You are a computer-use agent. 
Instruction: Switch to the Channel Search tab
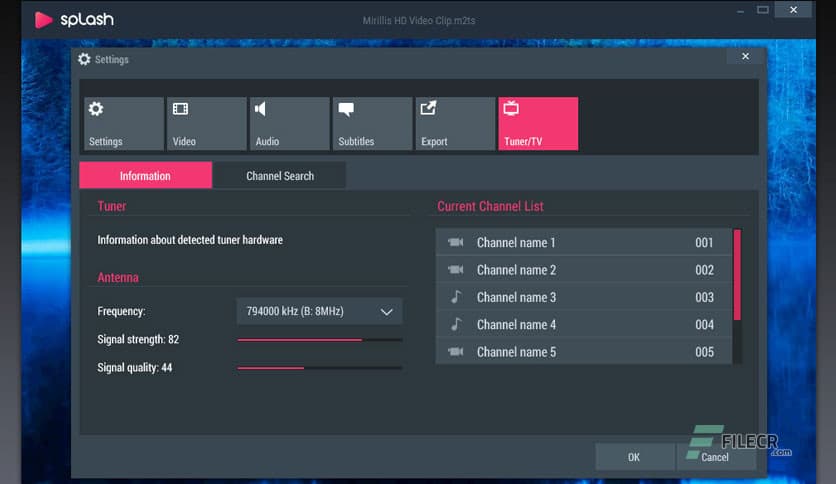click(280, 176)
